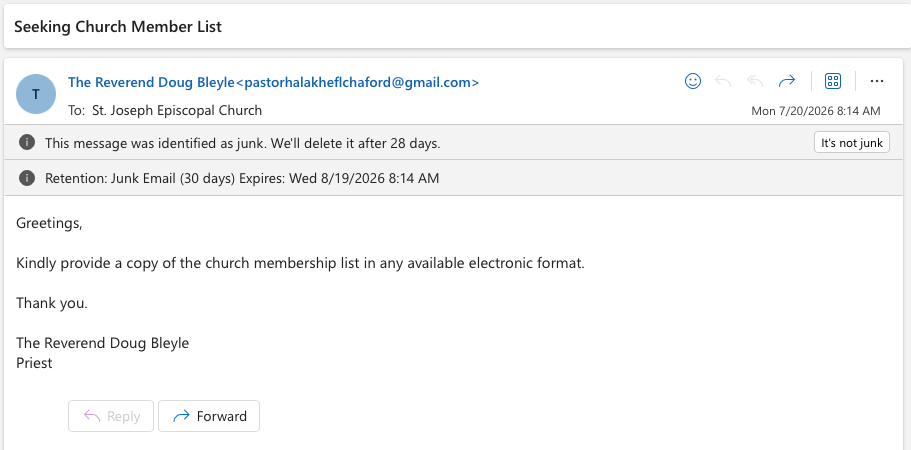Open the apps grid icon
Screen dimensions: 911x450
[833, 81]
